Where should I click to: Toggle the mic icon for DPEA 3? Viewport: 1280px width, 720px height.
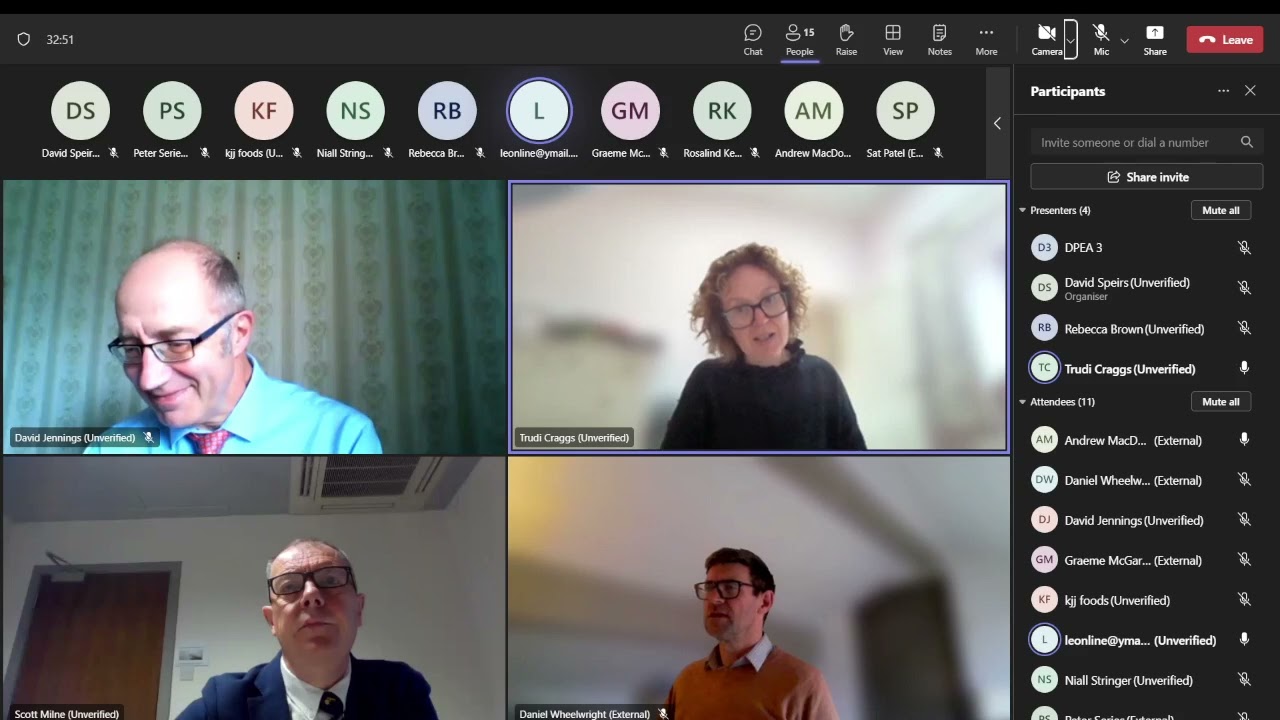click(x=1244, y=248)
